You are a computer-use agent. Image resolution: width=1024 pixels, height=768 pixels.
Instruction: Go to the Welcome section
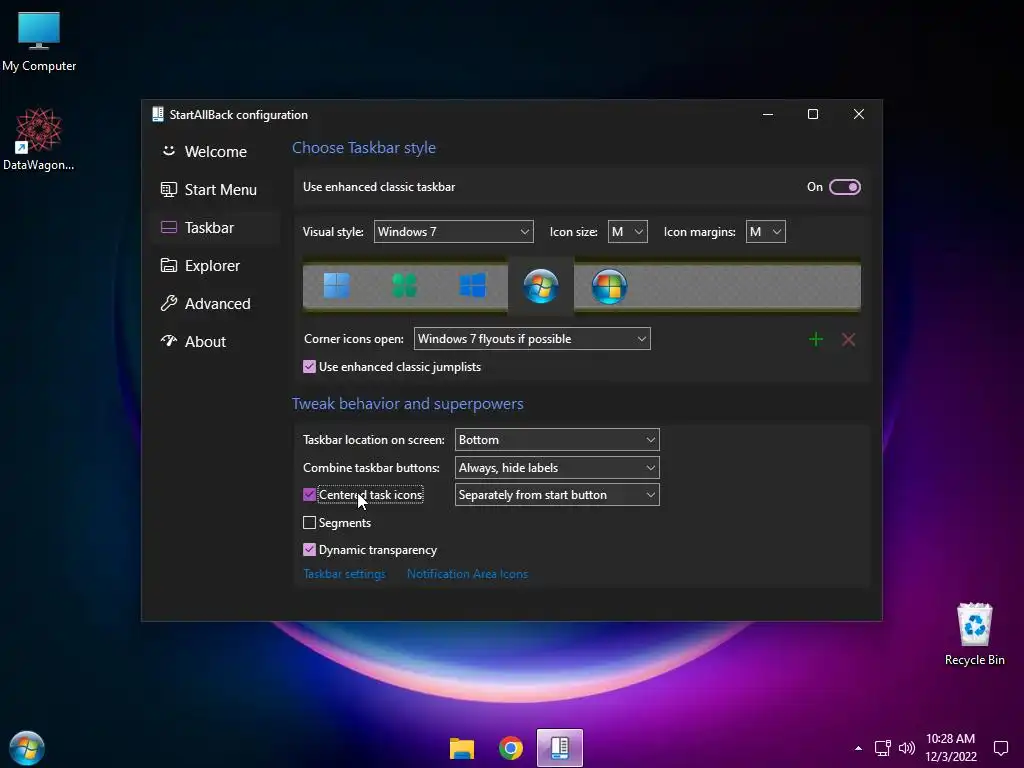(215, 152)
